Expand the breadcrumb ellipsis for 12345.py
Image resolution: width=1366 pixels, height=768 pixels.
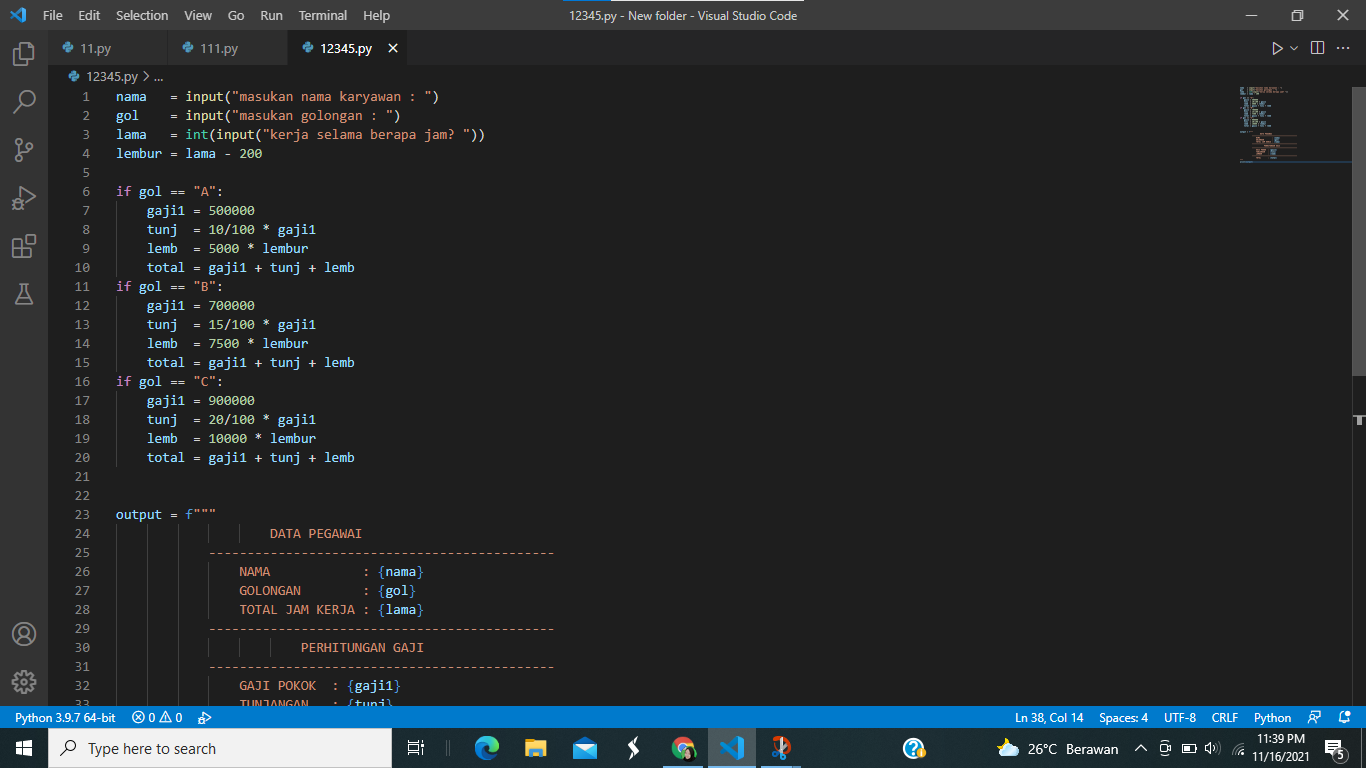[159, 76]
